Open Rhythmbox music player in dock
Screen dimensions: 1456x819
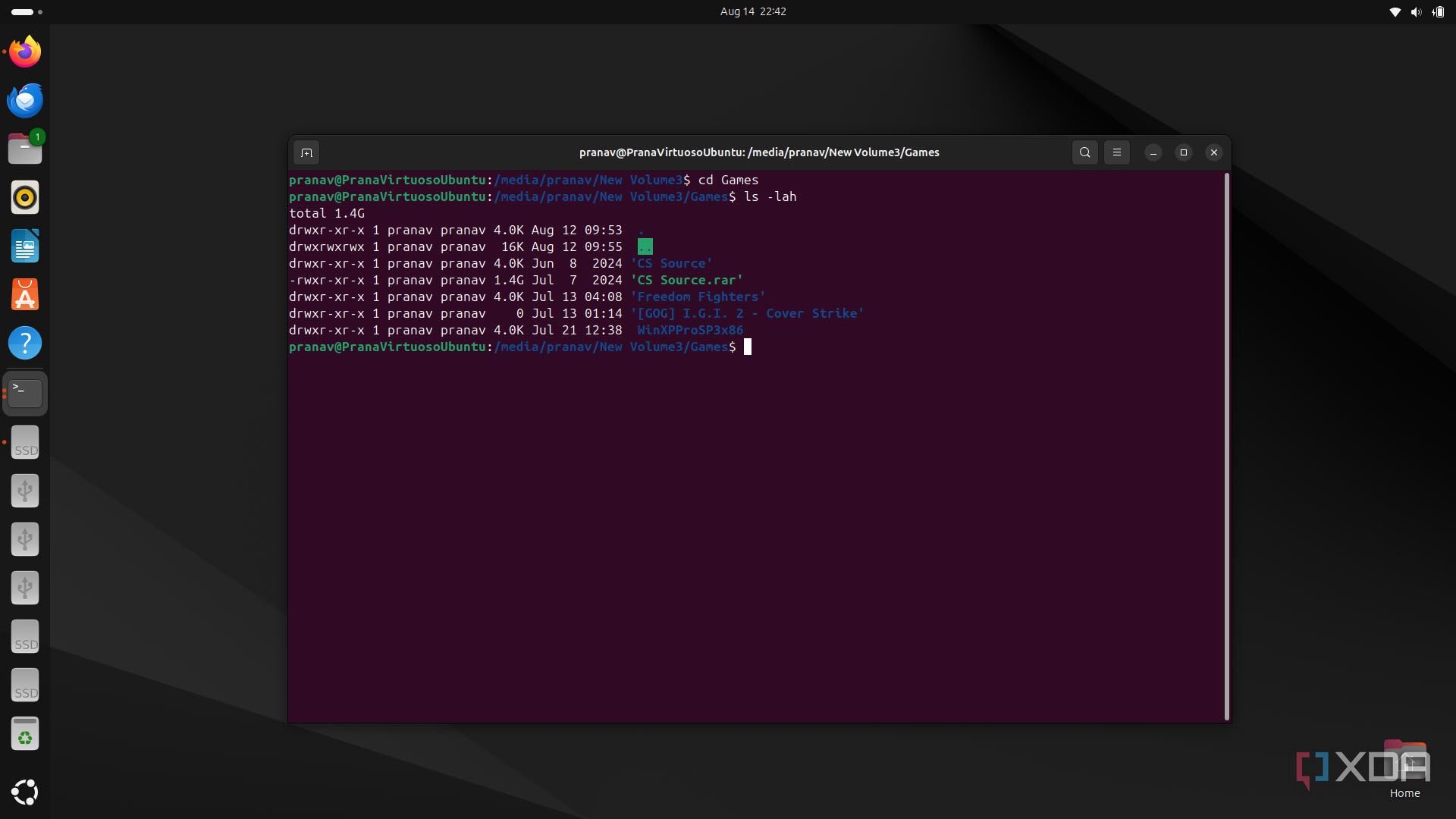[25, 197]
